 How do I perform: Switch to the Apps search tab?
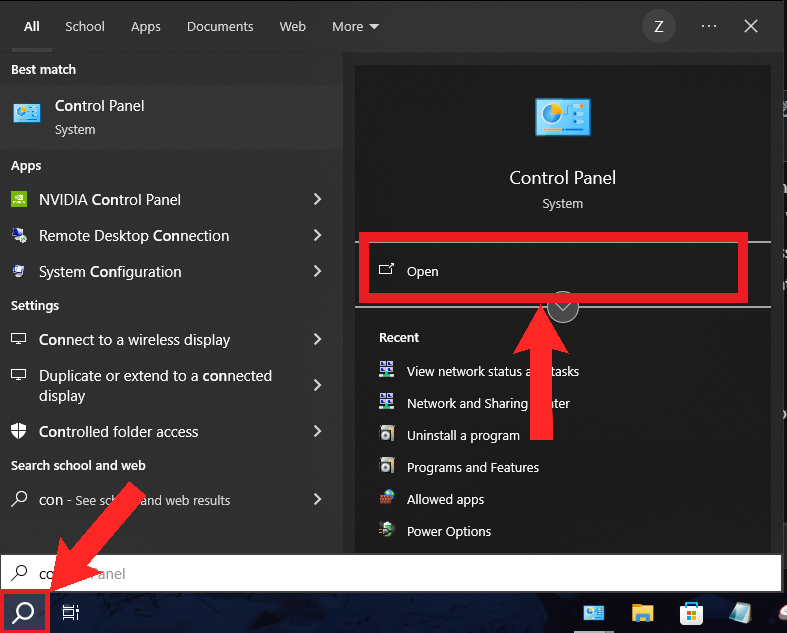146,27
